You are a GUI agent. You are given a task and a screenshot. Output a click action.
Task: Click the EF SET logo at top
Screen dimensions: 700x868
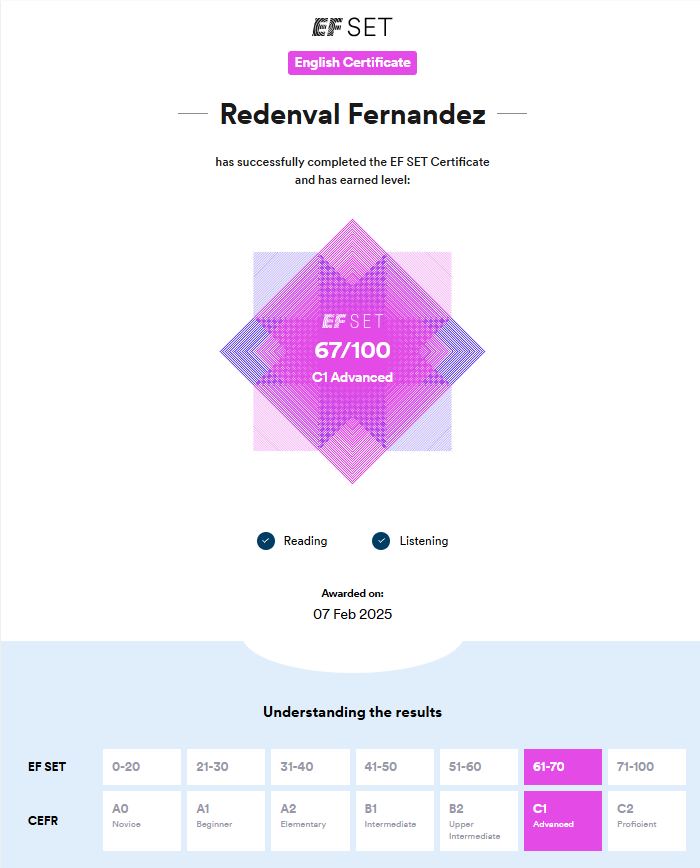(352, 27)
